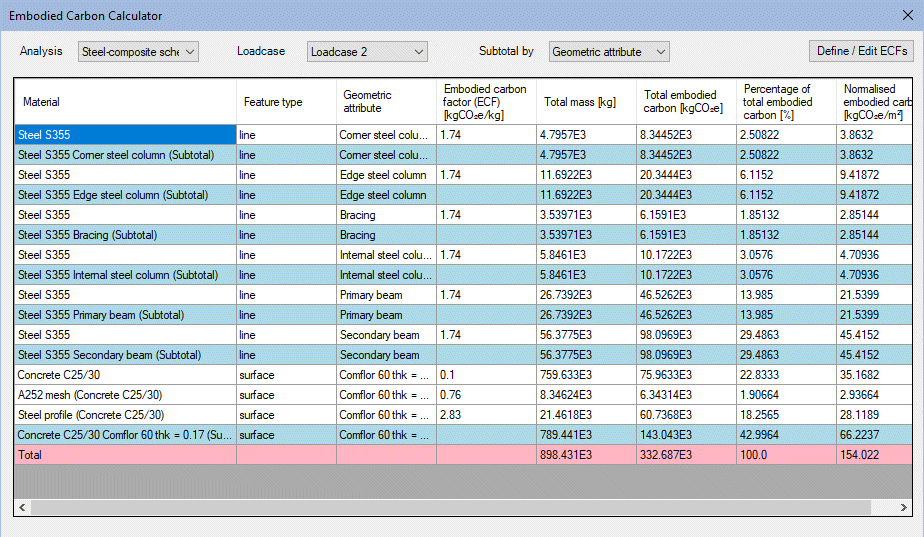Viewport: 924px width, 537px height.
Task: Select the A252 mesh (Concrete C25/30) row
Action: click(125, 395)
